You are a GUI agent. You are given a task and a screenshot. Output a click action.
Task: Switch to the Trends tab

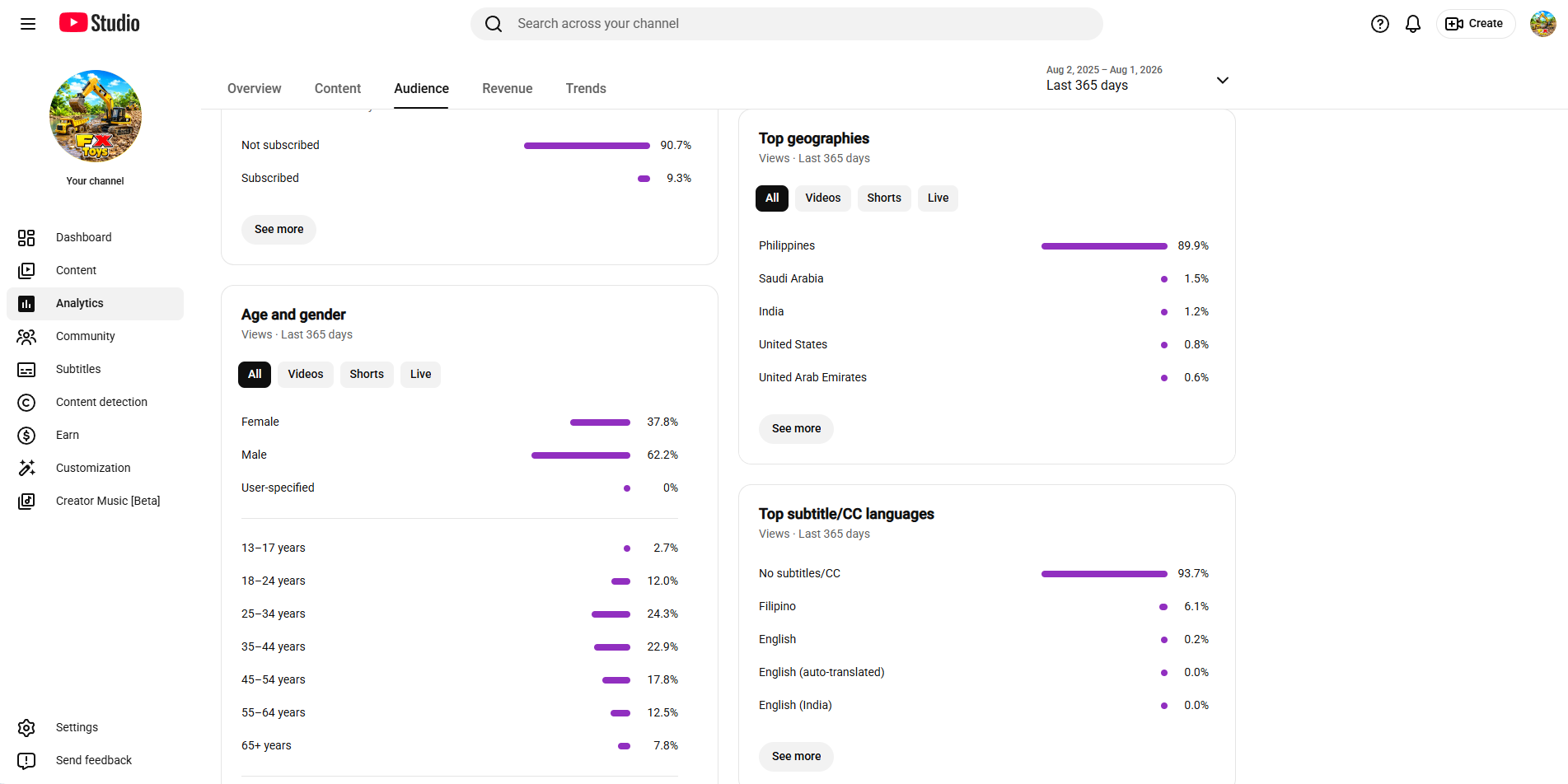pos(586,88)
